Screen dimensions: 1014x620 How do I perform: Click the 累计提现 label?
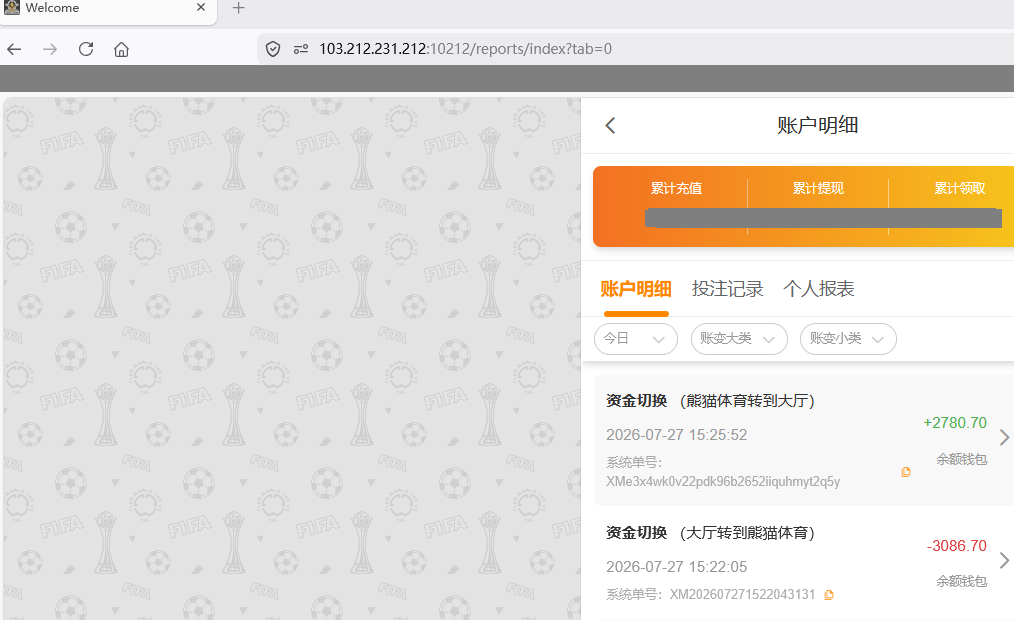818,188
